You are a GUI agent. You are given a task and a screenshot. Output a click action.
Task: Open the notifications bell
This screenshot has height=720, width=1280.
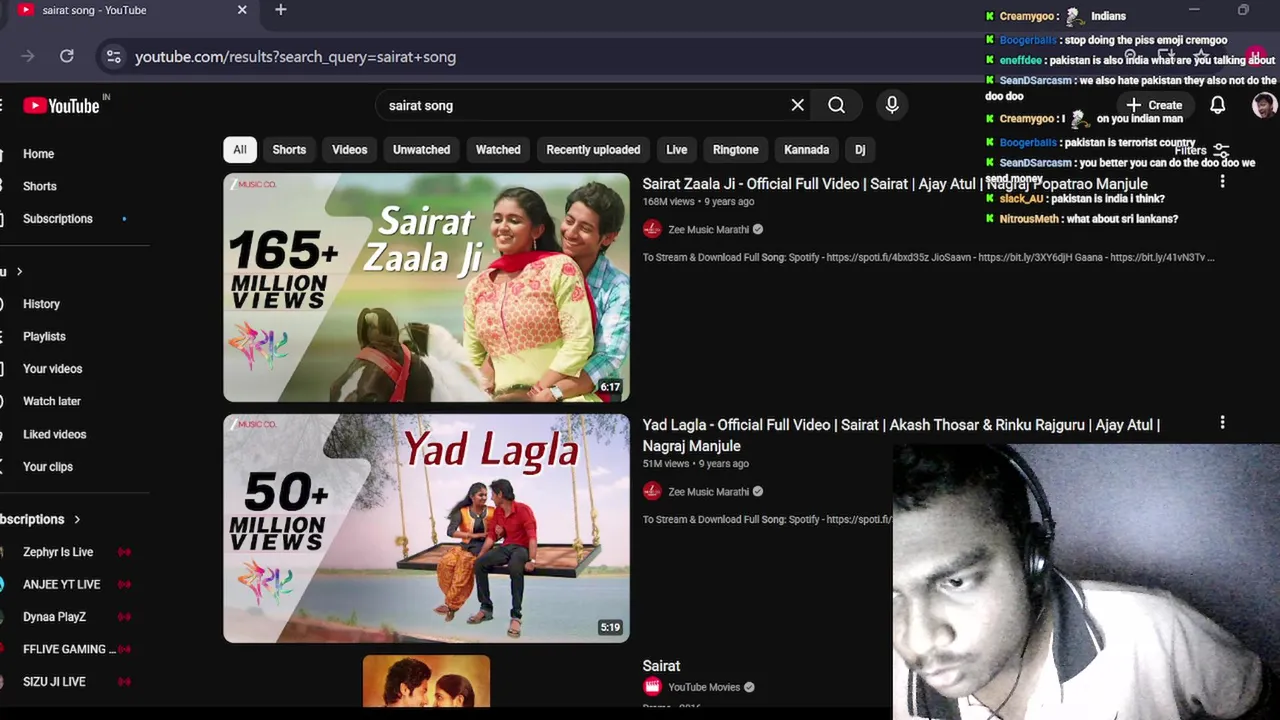point(1217,105)
